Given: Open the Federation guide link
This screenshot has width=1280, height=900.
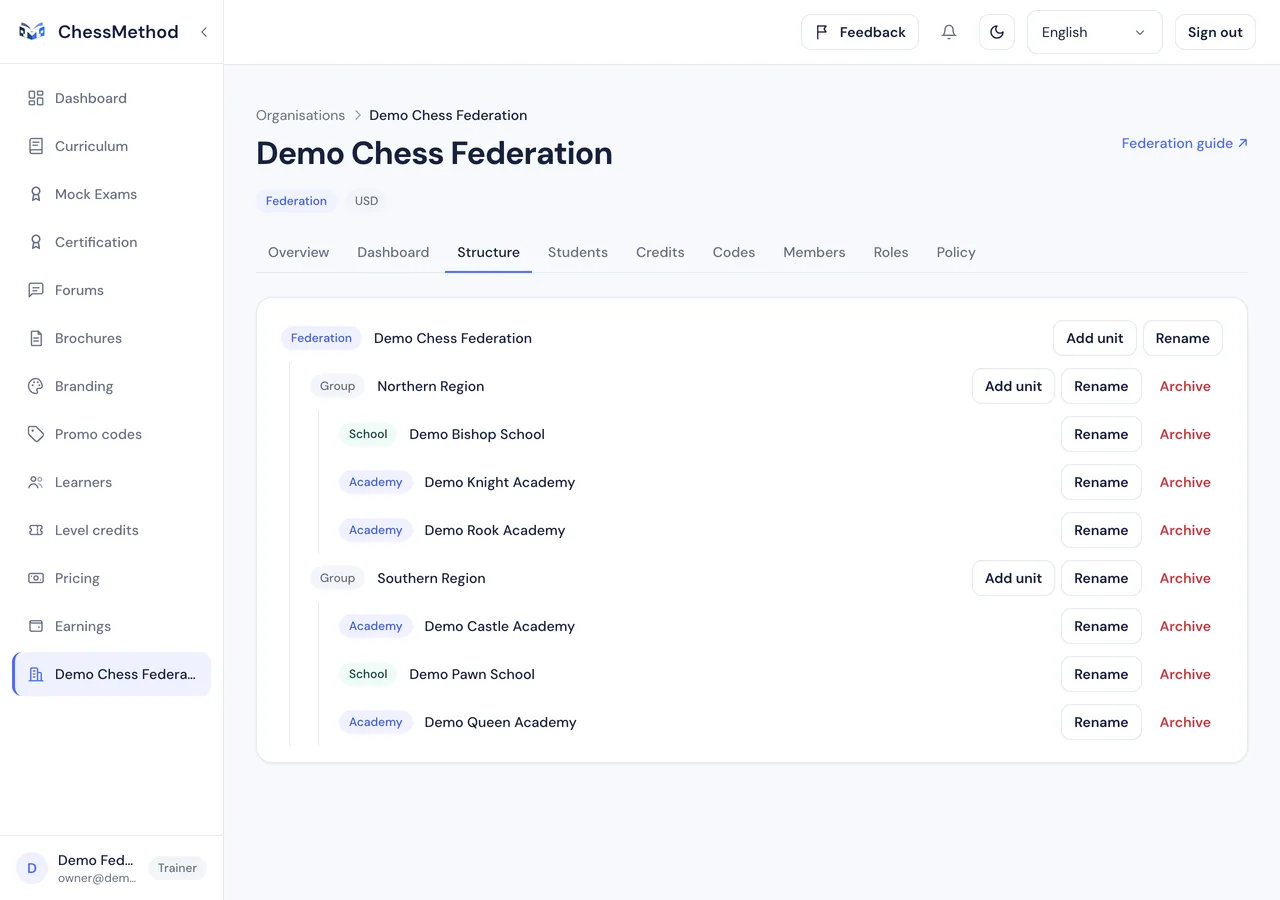Looking at the screenshot, I should pyautogui.click(x=1184, y=143).
